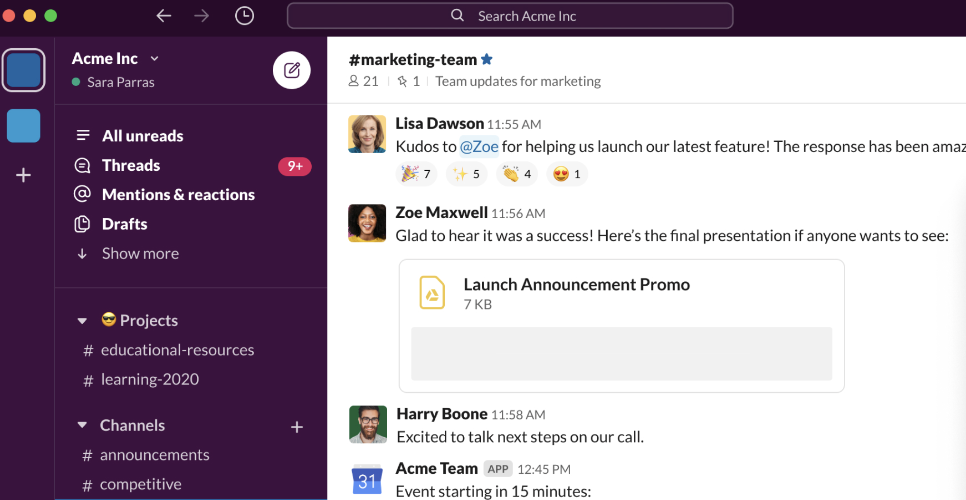The height and width of the screenshot is (500, 966).
Task: Click the 11:58 AM timestamp
Action: point(518,415)
